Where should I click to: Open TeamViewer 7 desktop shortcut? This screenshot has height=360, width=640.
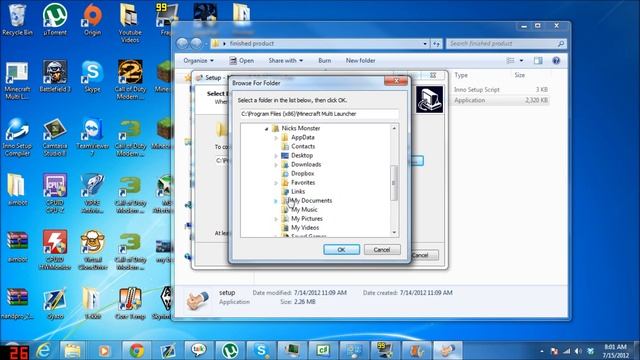92,138
